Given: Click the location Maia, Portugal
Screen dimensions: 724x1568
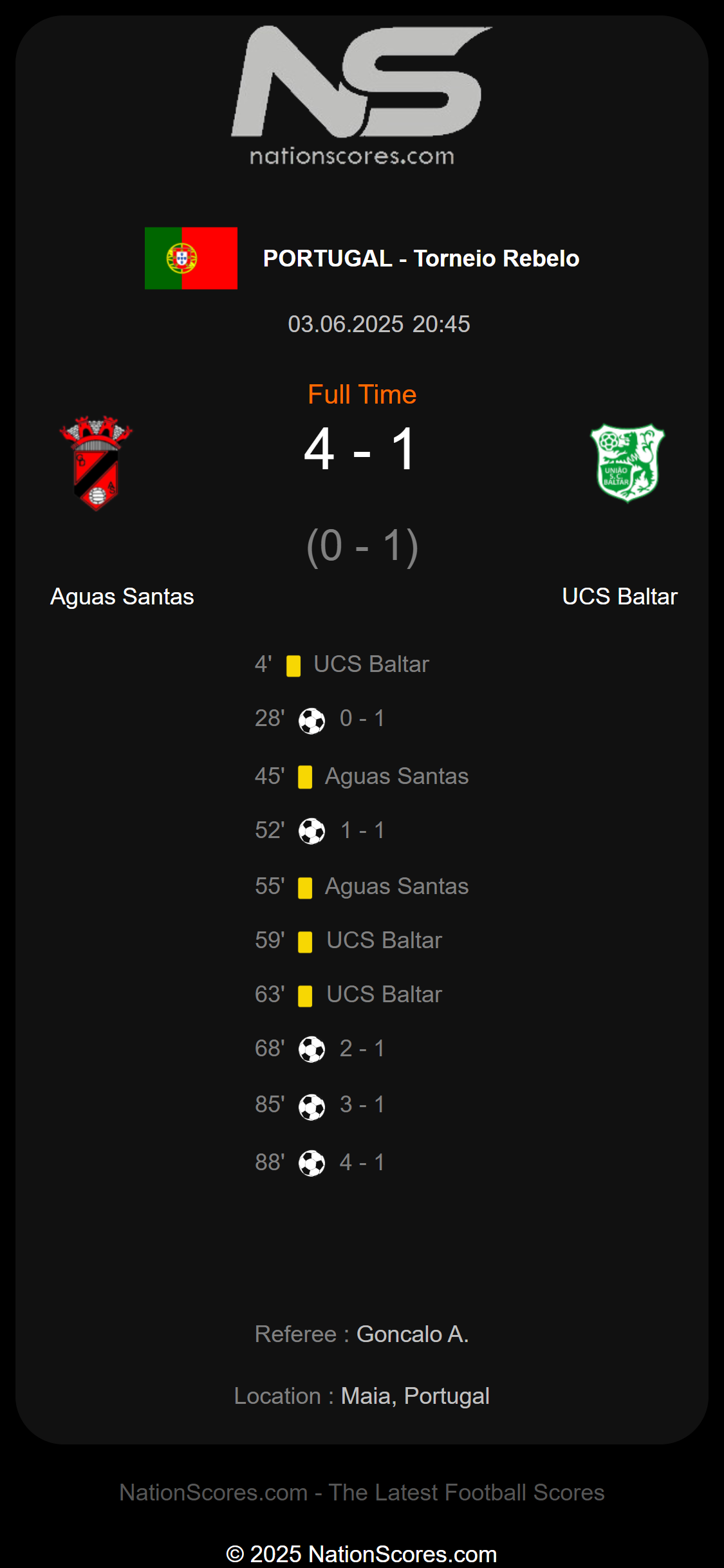Looking at the screenshot, I should pos(415,1396).
